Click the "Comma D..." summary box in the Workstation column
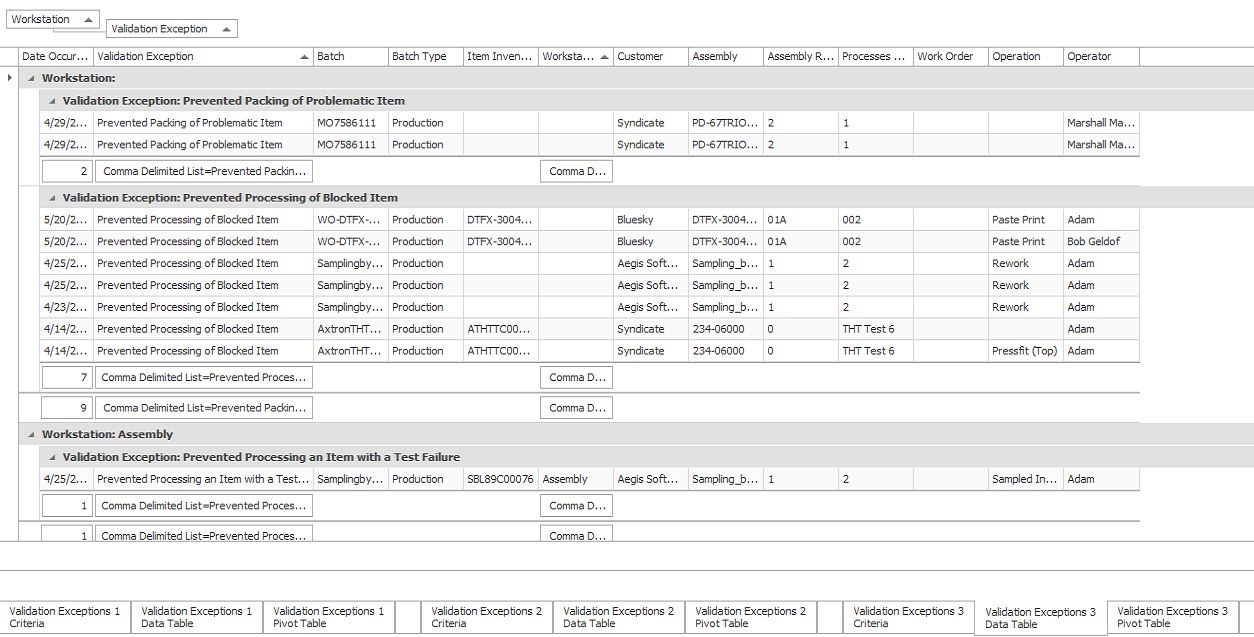The image size is (1254, 637). 576,170
